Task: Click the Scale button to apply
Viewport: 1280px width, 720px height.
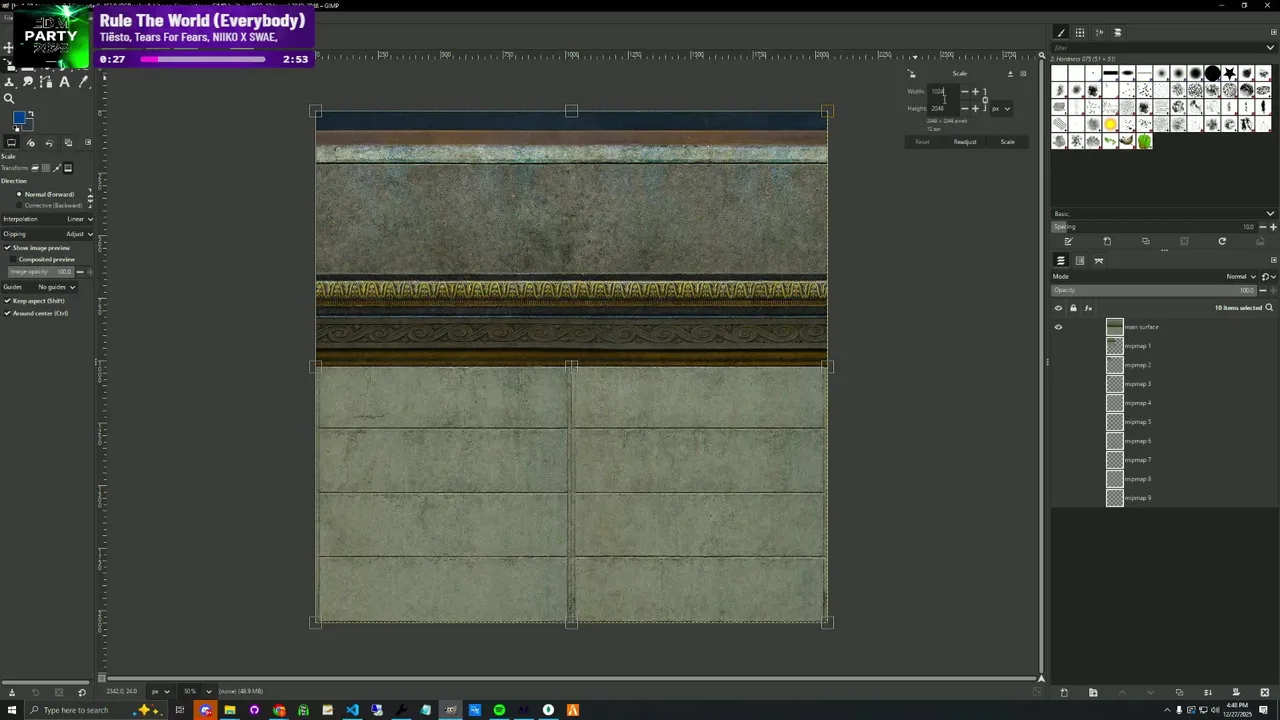Action: [1007, 142]
